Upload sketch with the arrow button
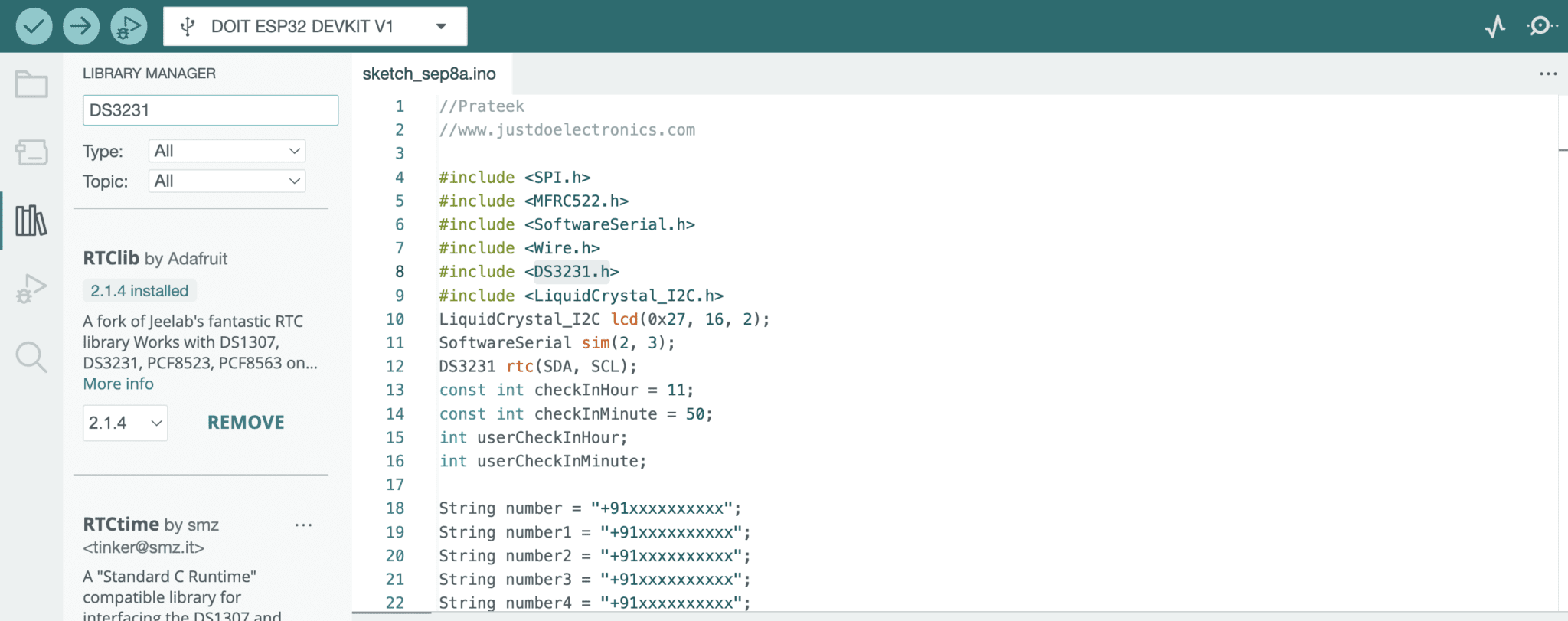The width and height of the screenshot is (1568, 621). [81, 27]
